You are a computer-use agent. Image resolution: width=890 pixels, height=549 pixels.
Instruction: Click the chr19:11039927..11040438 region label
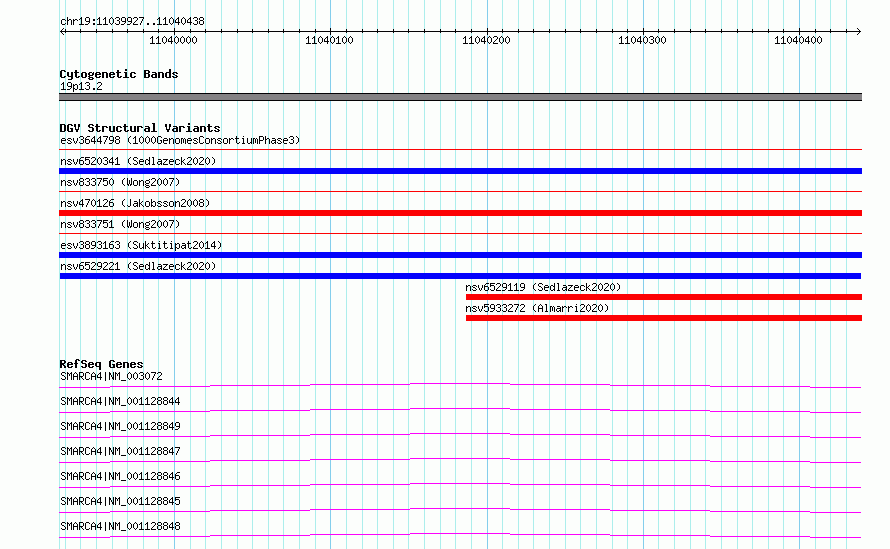pyautogui.click(x=132, y=21)
